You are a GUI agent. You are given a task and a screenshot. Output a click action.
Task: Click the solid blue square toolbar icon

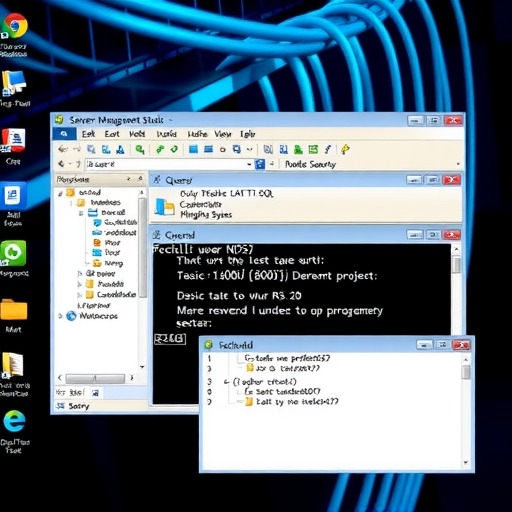(x=193, y=149)
